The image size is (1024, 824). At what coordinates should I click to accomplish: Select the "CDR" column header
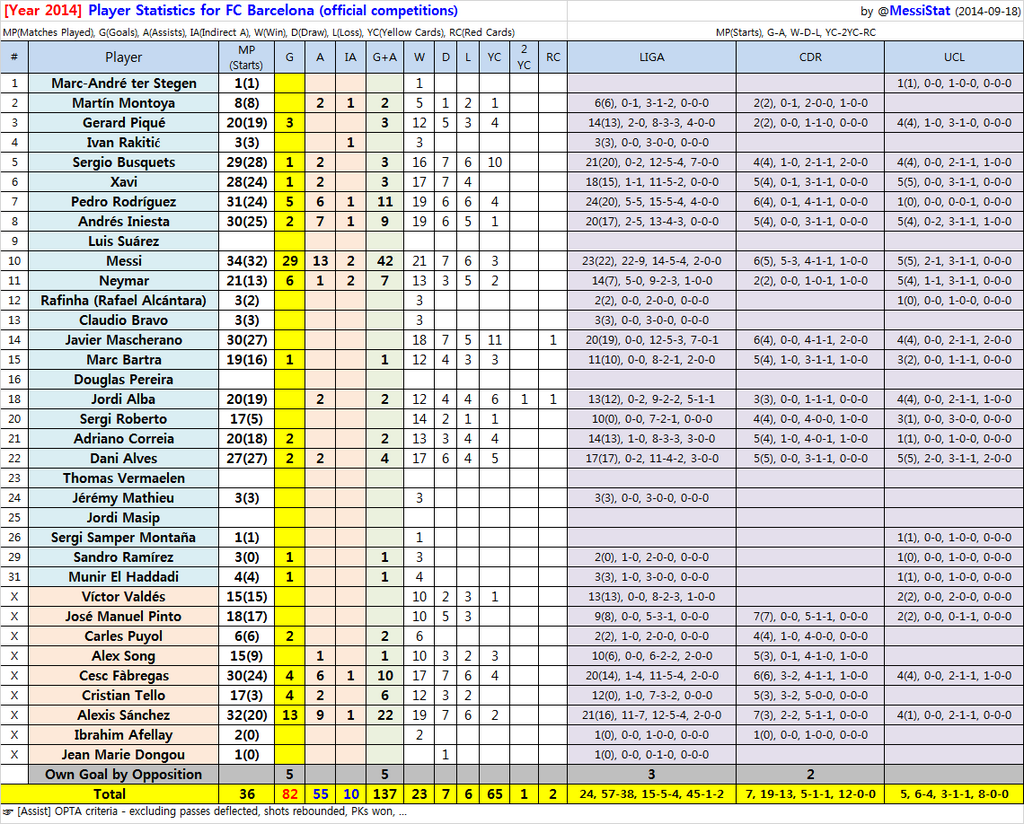(x=810, y=58)
